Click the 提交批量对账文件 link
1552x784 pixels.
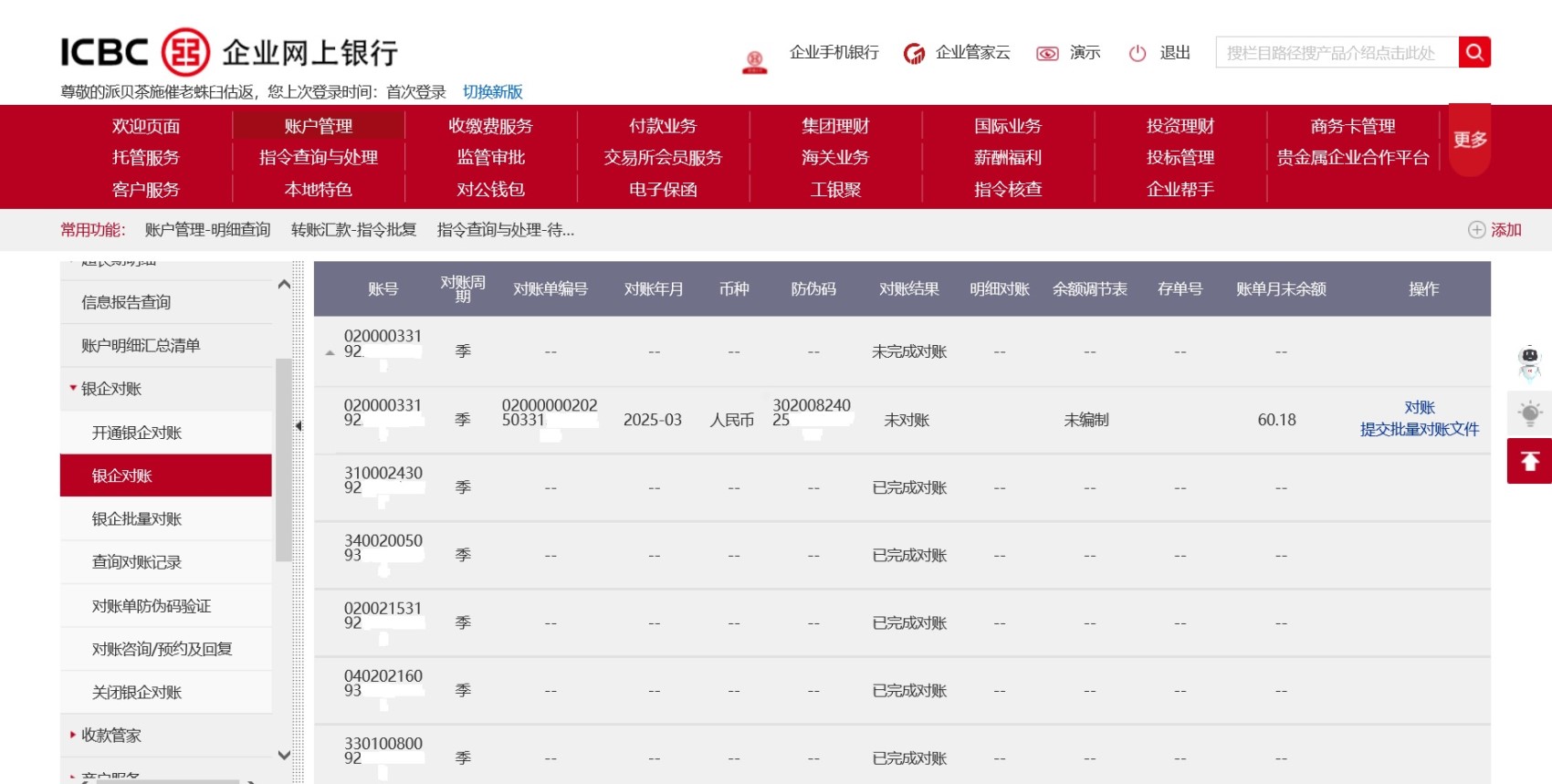pyautogui.click(x=1419, y=429)
